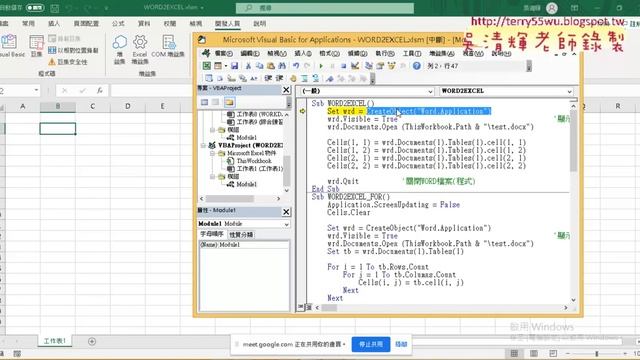
Task: Click Excel search box in title bar
Action: click(x=325, y=8)
